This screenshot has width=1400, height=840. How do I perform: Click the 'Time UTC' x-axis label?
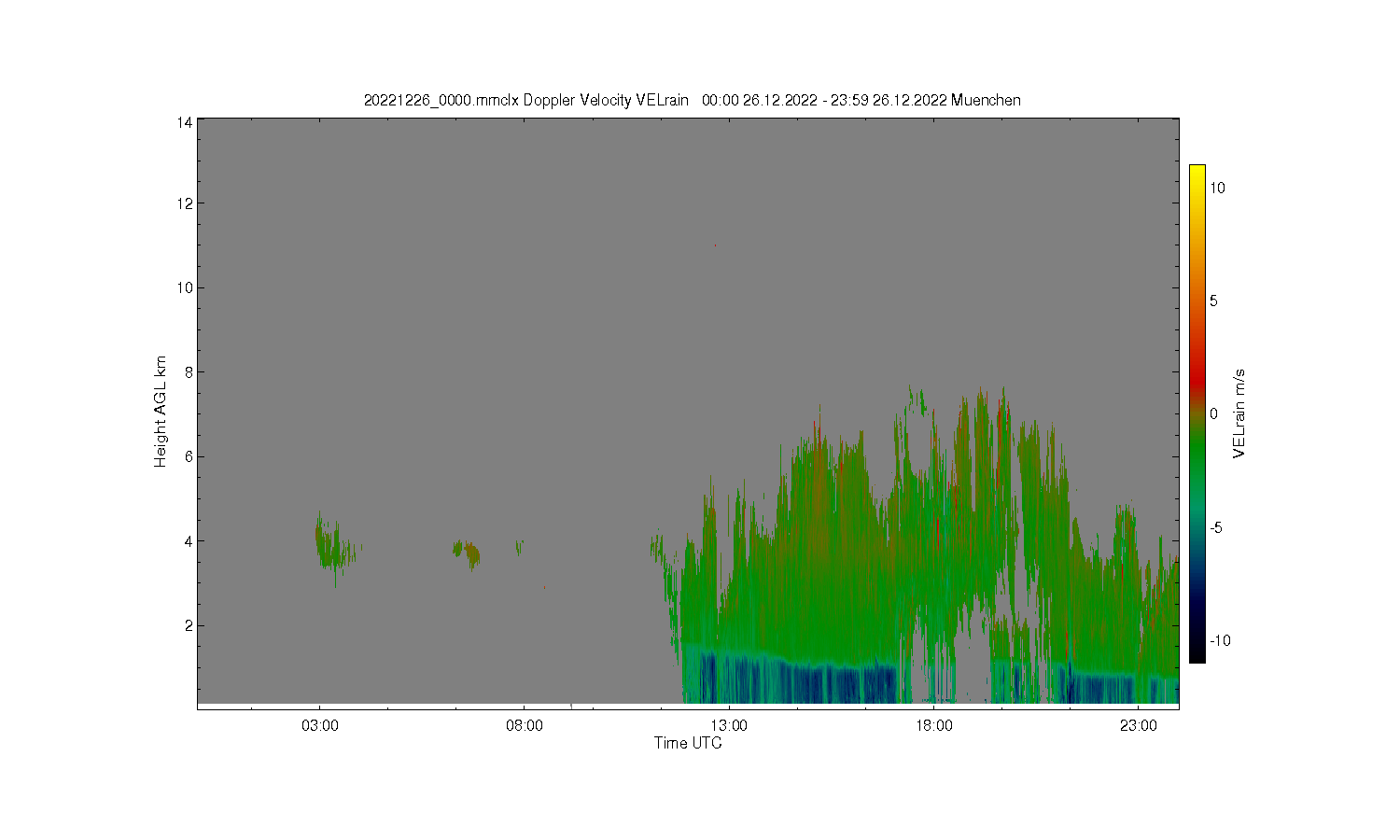(688, 743)
